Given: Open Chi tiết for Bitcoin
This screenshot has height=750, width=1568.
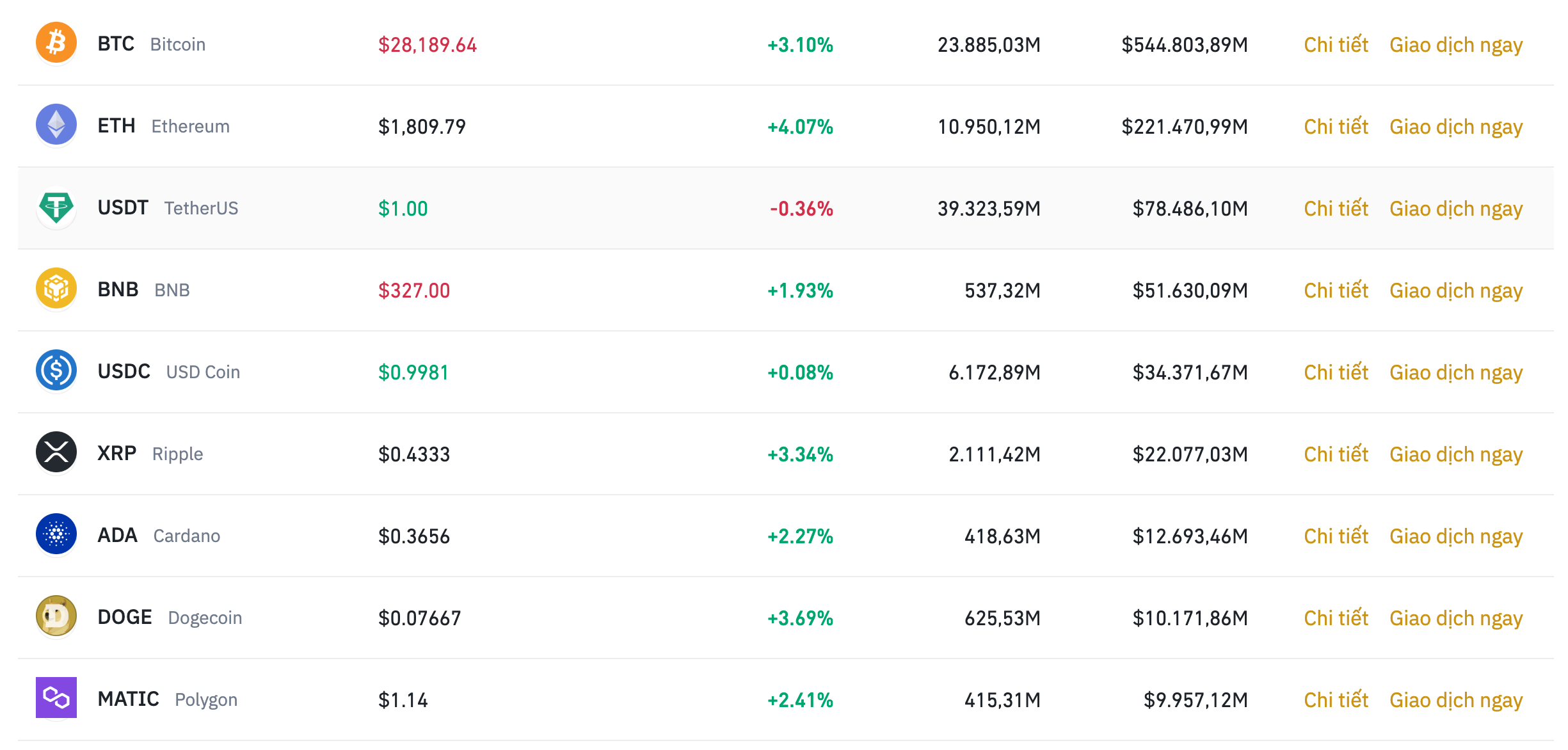Looking at the screenshot, I should tap(1336, 44).
